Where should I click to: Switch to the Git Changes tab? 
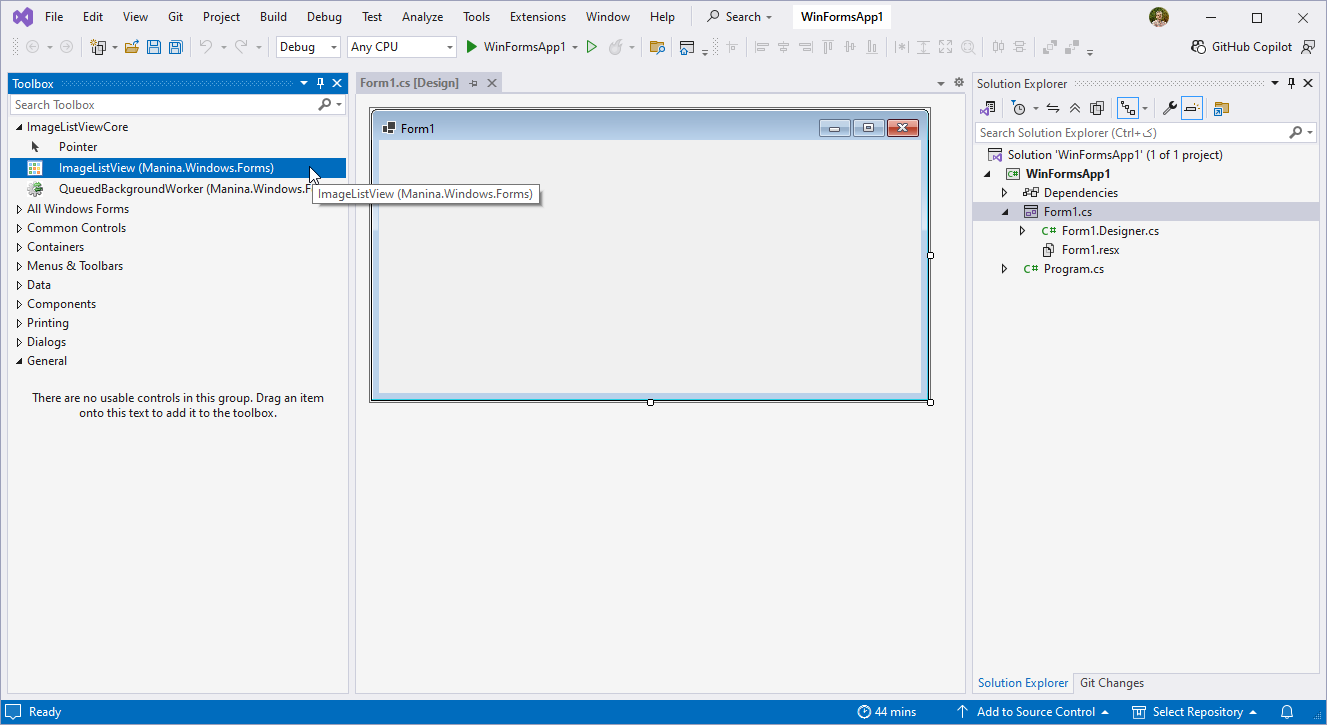1112,683
